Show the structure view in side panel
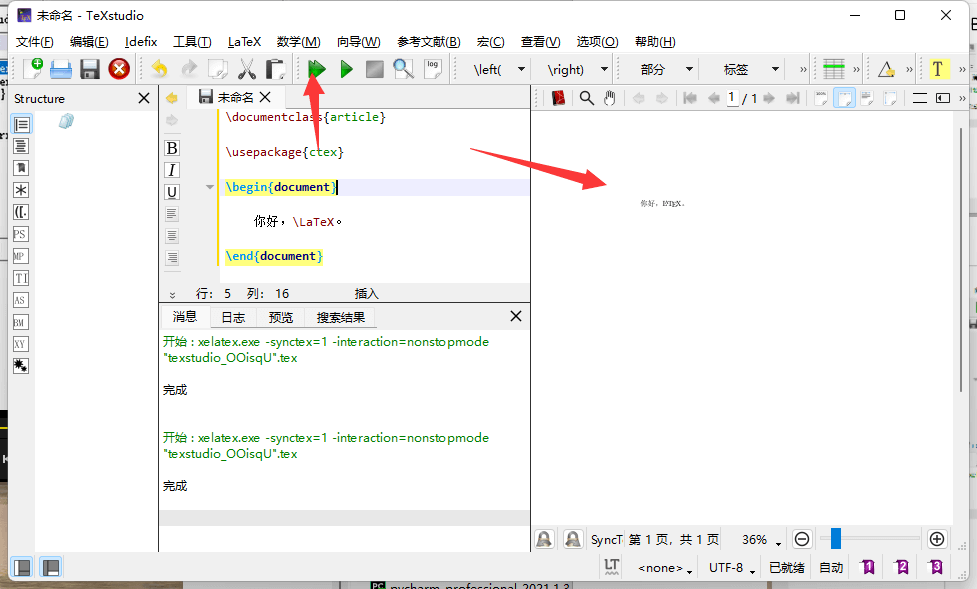Viewport: 977px width, 589px height. pos(21,125)
